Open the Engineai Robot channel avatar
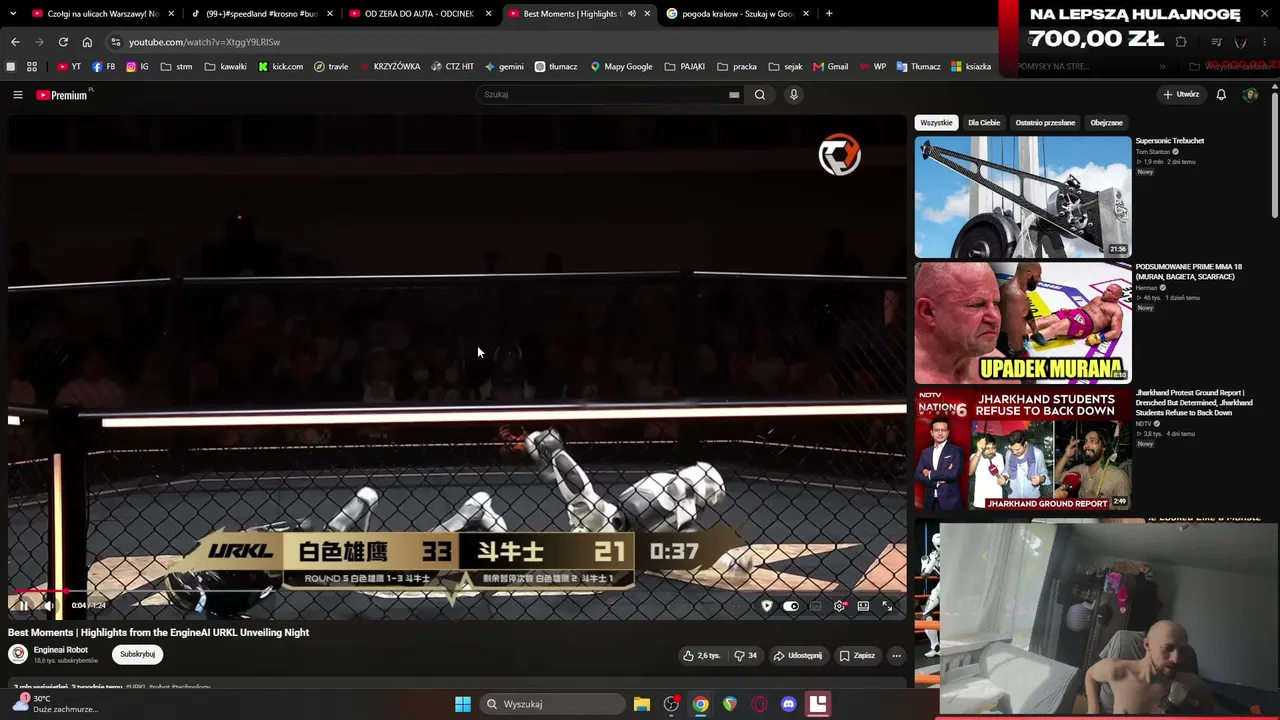1280x720 pixels. coord(18,654)
